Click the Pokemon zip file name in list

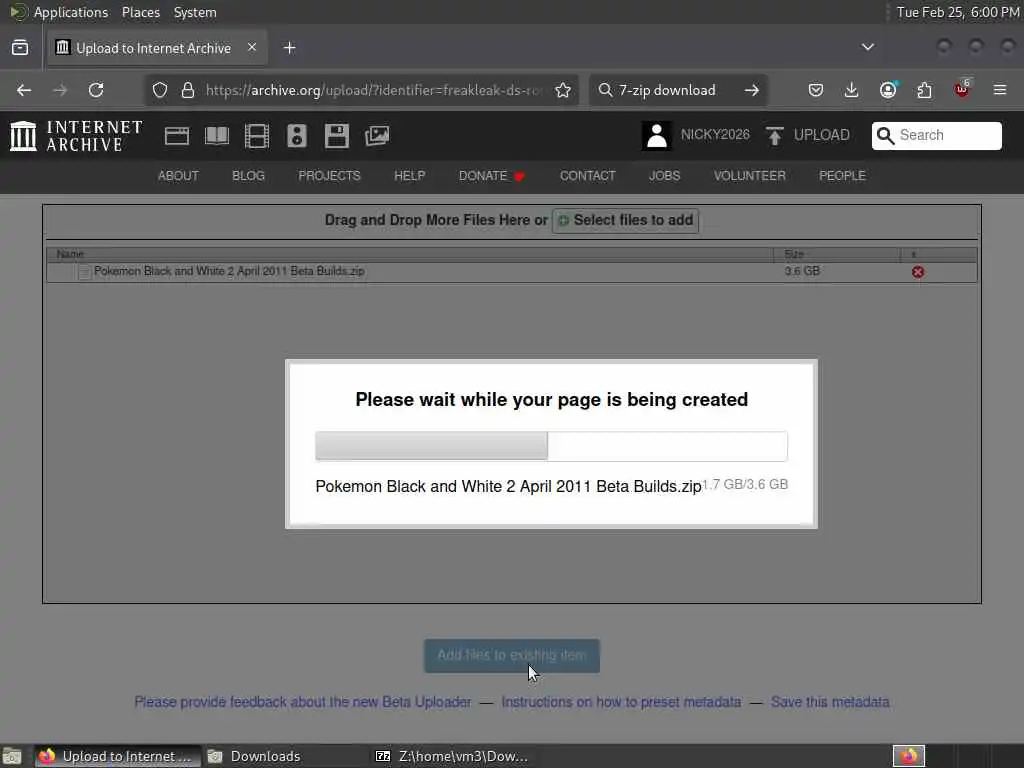click(x=229, y=271)
